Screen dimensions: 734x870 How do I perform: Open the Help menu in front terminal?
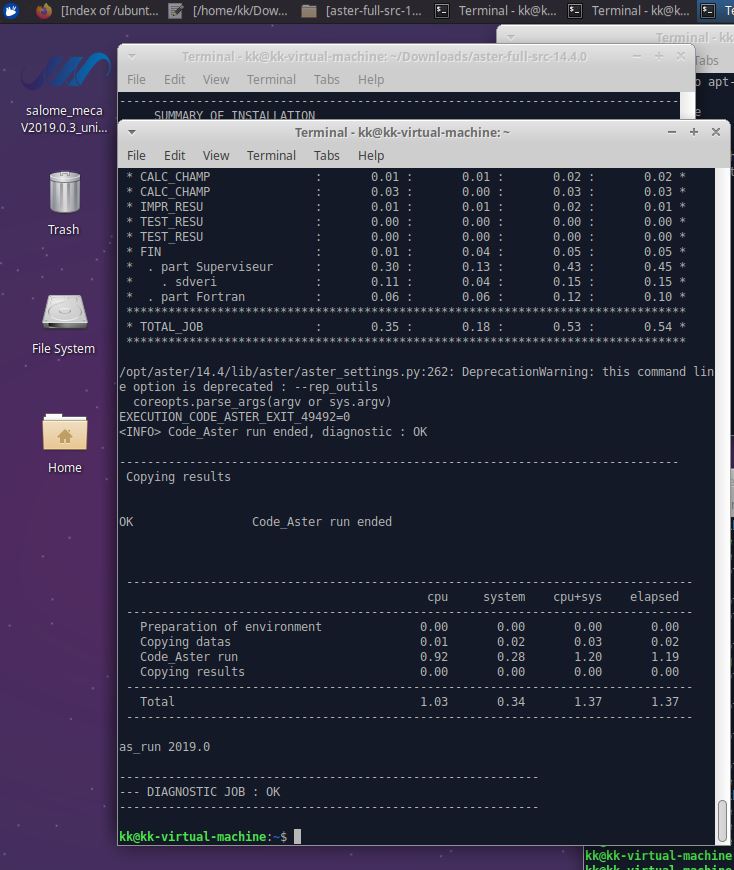pyautogui.click(x=371, y=155)
